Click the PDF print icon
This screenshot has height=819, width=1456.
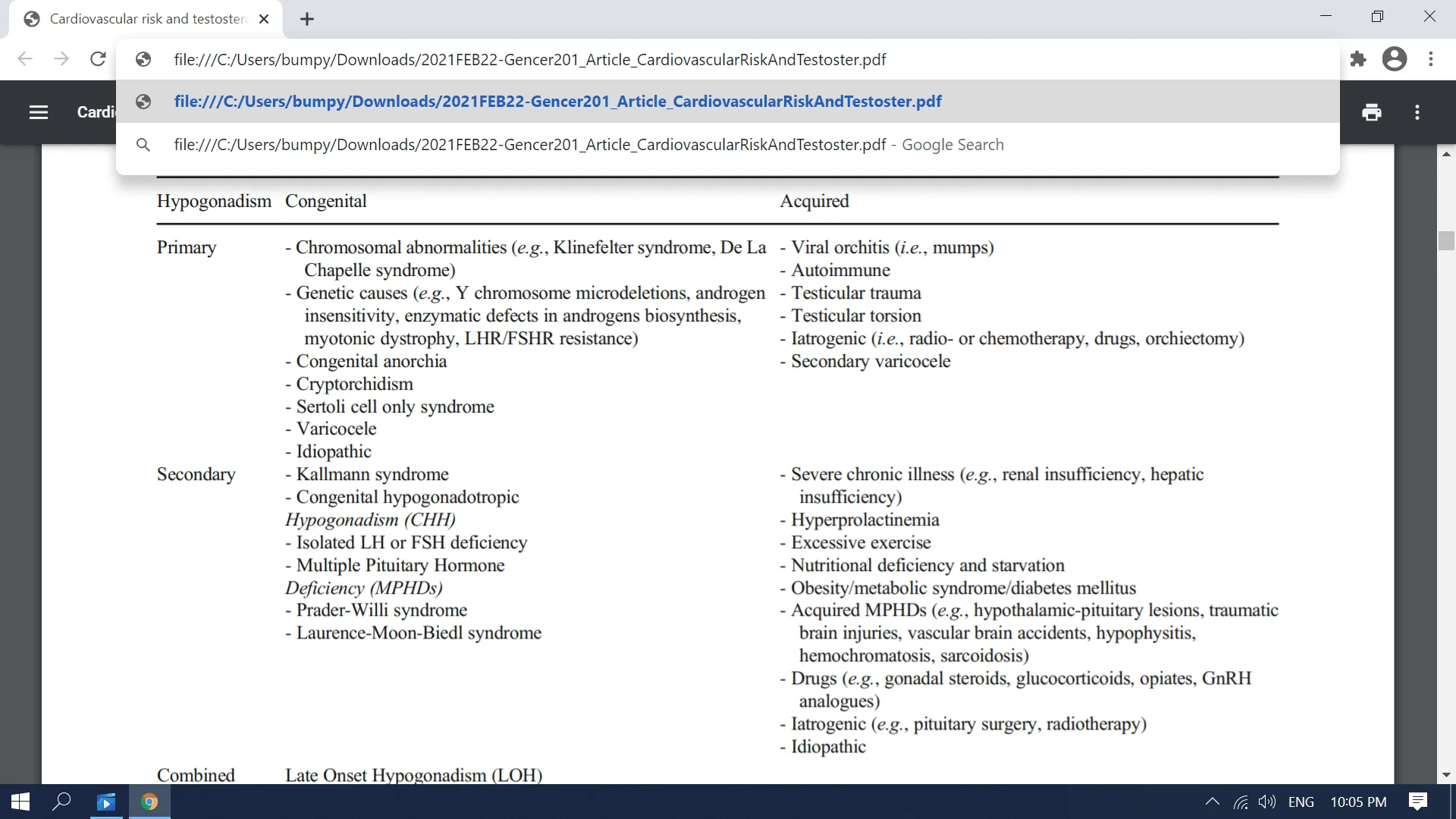(1371, 111)
